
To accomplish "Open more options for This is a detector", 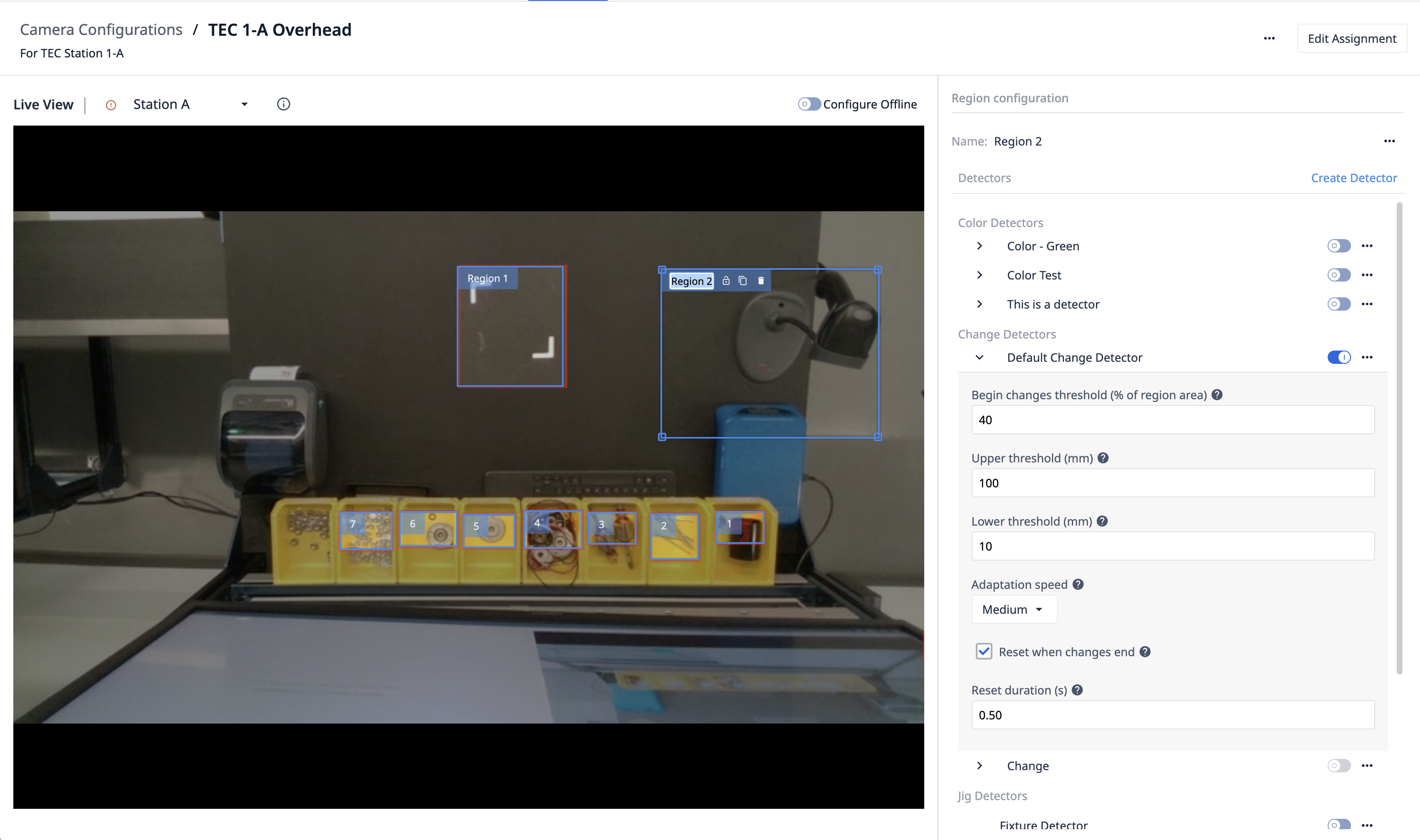I will [1367, 304].
